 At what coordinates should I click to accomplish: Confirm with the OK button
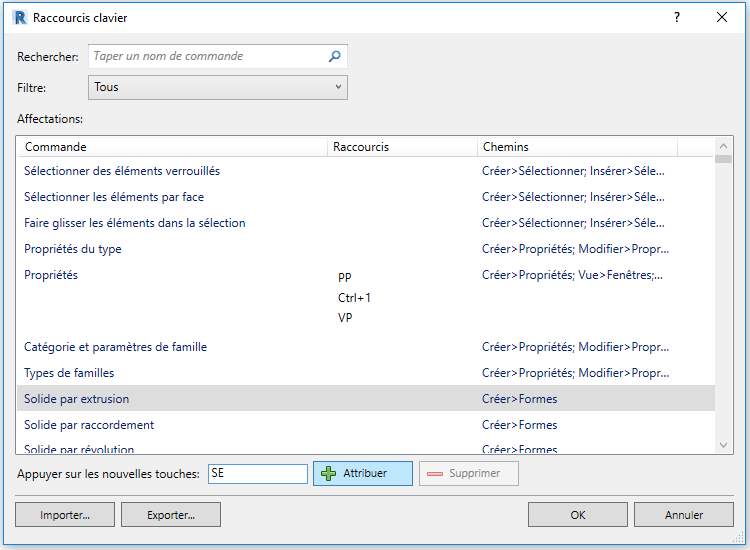577,515
